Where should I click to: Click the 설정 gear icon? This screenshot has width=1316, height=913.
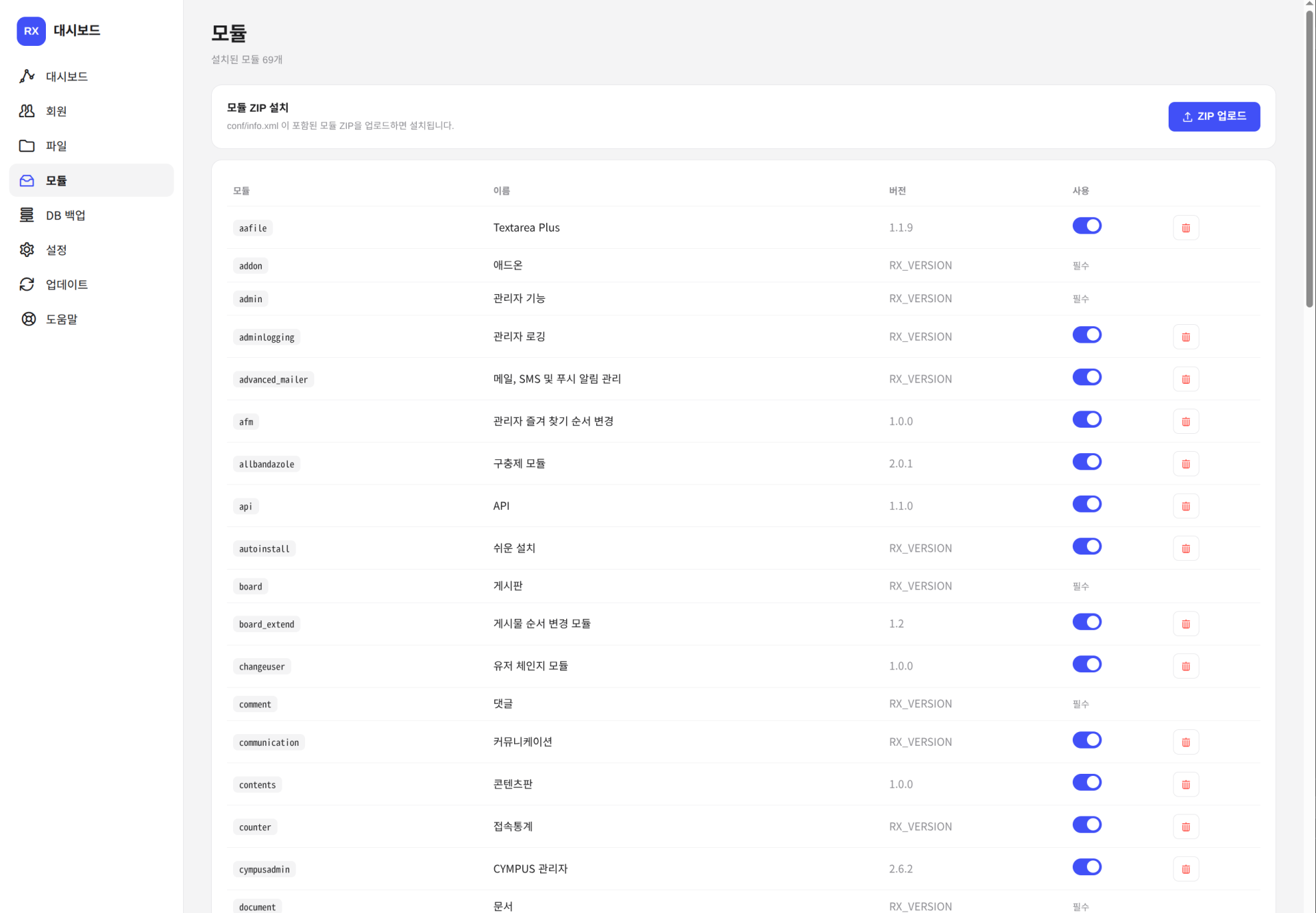pos(27,249)
